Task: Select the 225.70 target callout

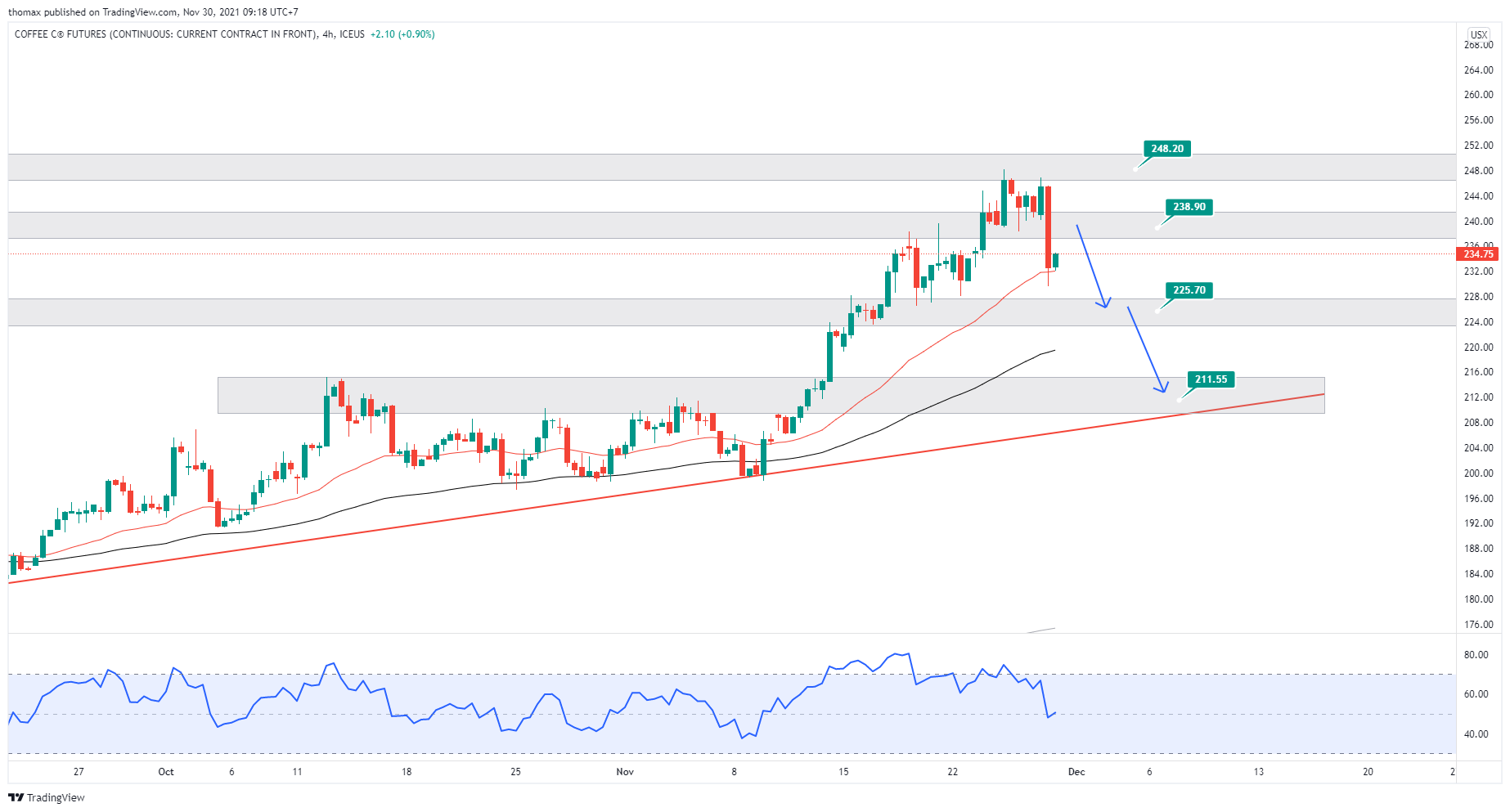Action: pyautogui.click(x=1189, y=290)
